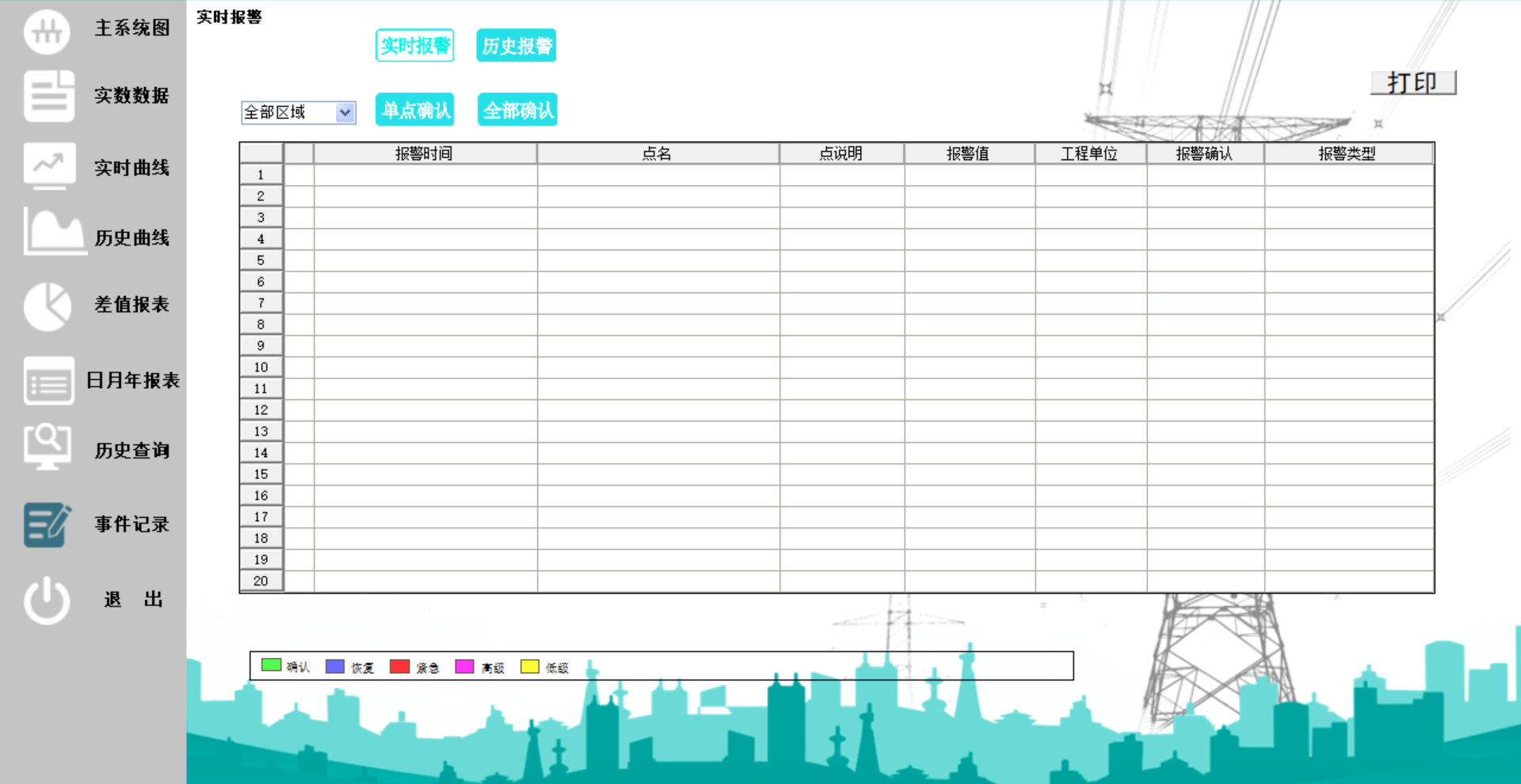Open the 实时曲线 real-time curve icon

48,166
